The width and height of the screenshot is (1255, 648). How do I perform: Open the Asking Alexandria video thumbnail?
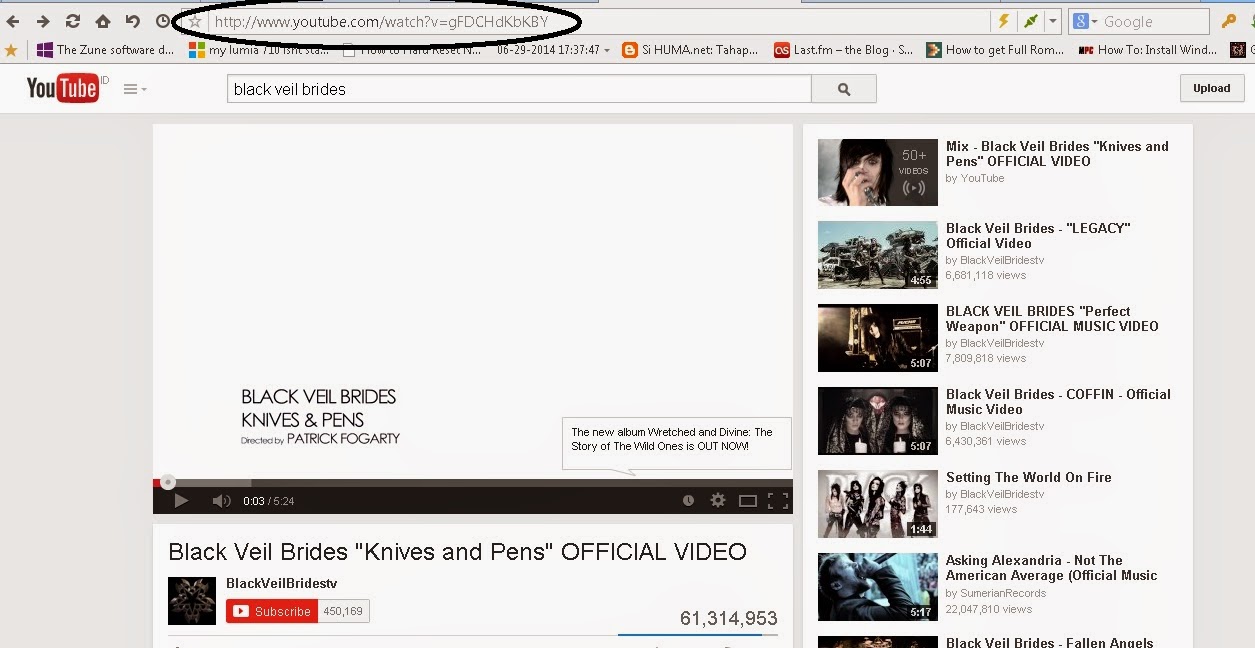pyautogui.click(x=878, y=587)
